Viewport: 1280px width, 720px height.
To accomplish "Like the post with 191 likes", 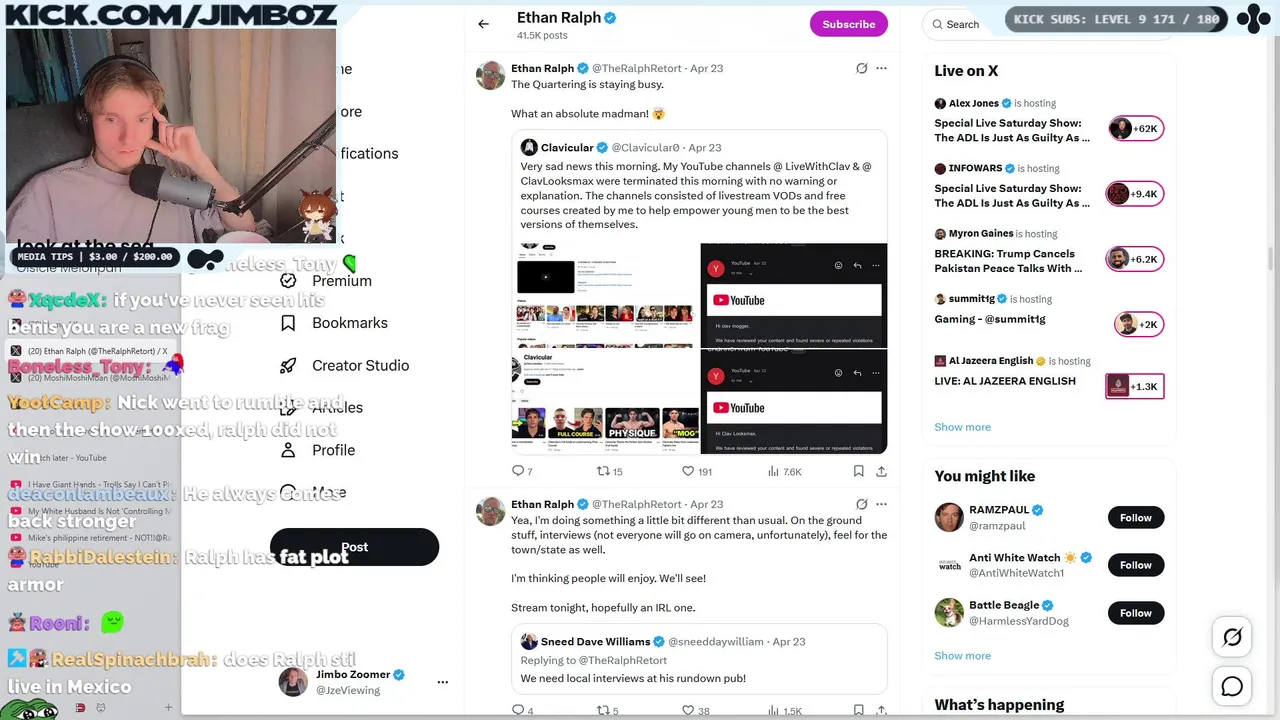I will (x=697, y=471).
